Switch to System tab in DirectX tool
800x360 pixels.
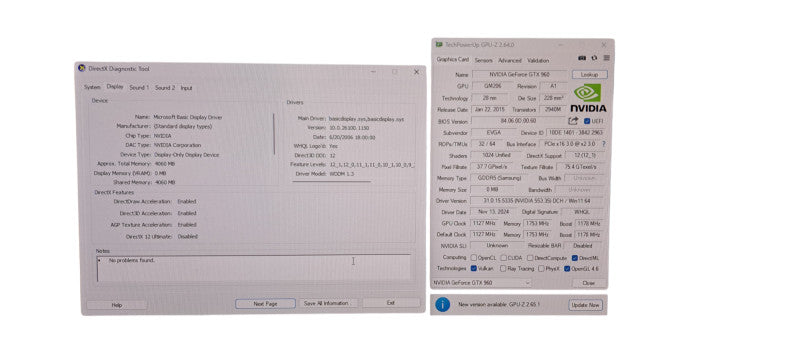92,87
